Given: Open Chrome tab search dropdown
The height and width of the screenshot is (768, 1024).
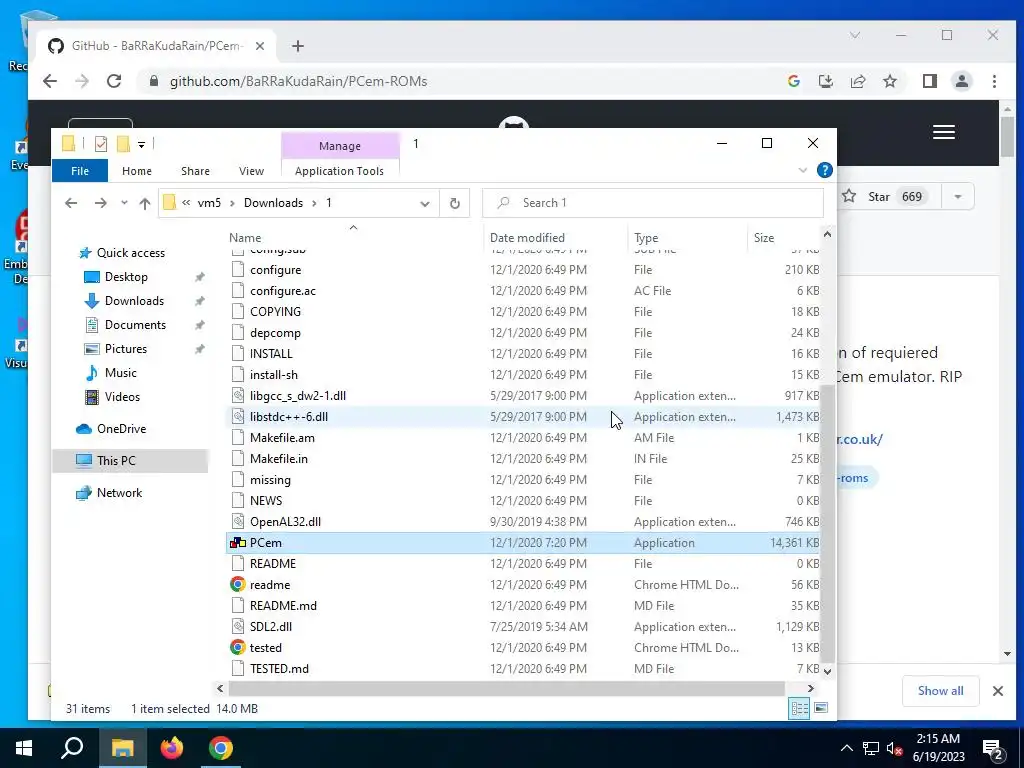Looking at the screenshot, I should [x=855, y=35].
